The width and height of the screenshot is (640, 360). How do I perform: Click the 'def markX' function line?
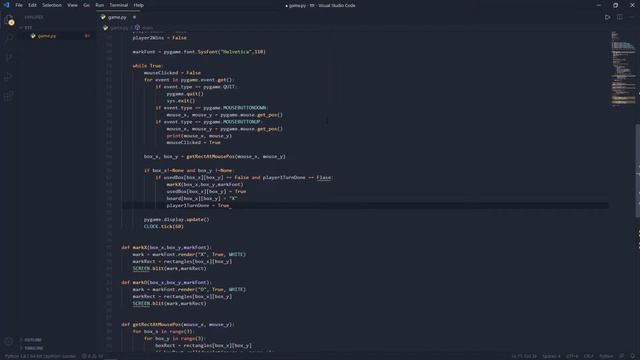pos(167,247)
